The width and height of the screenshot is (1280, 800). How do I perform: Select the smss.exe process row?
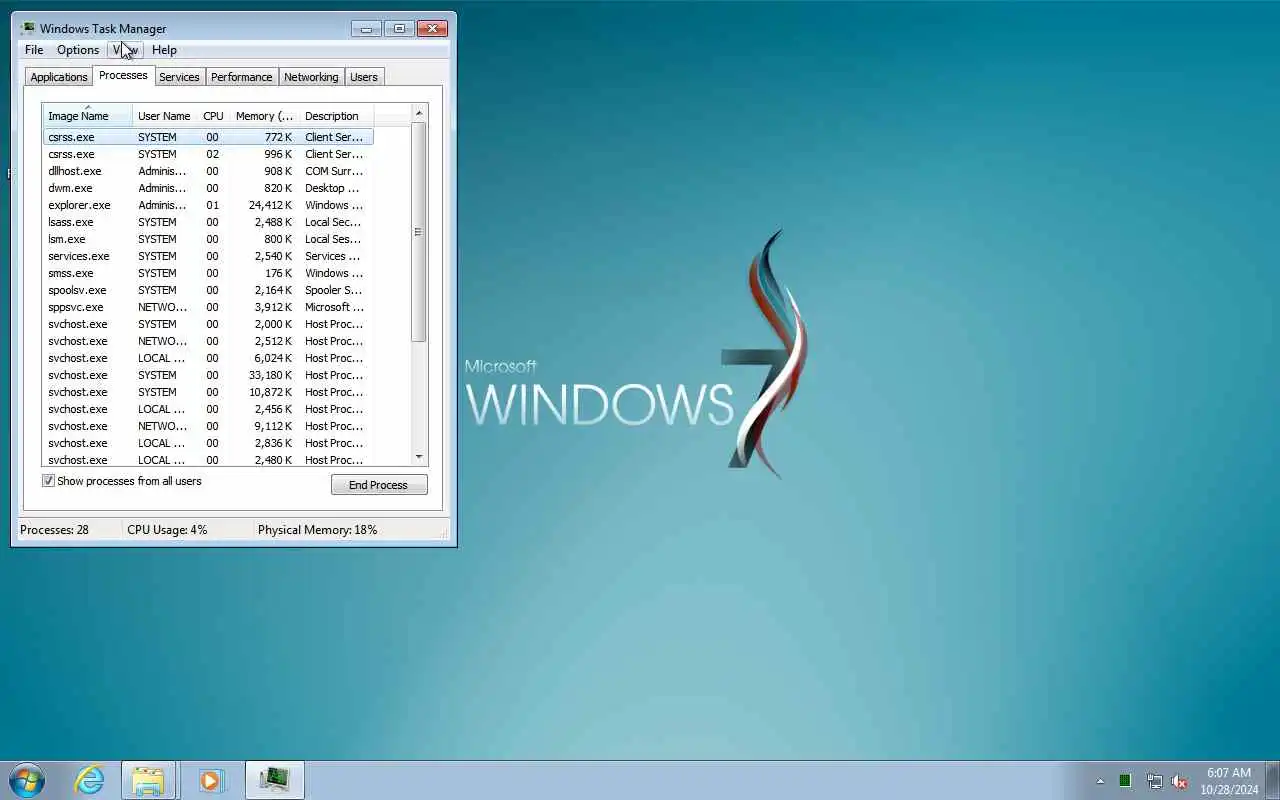[x=208, y=273]
